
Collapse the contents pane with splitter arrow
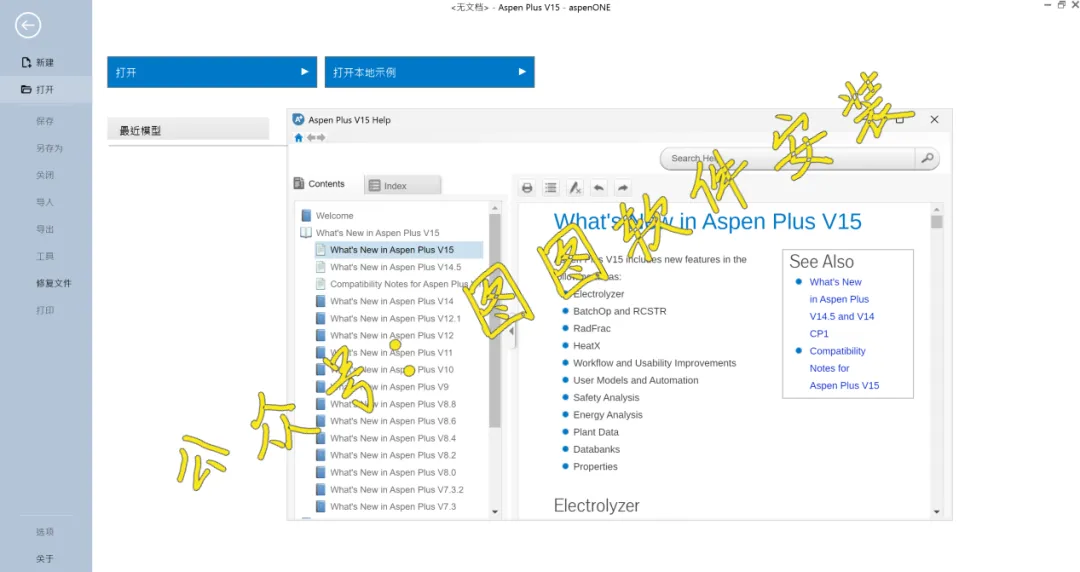click(511, 331)
